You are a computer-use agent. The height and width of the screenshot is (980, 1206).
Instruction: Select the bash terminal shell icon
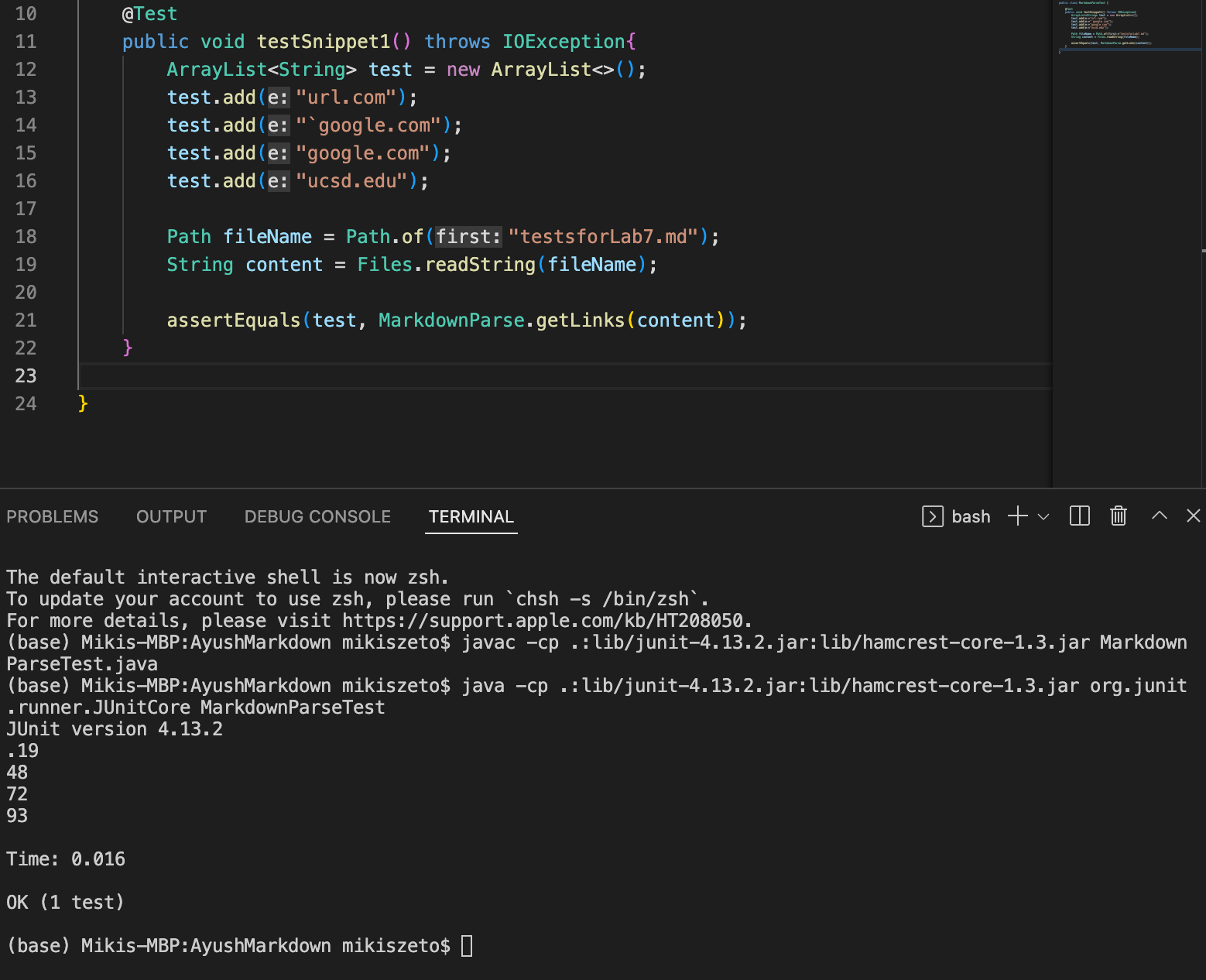933,516
